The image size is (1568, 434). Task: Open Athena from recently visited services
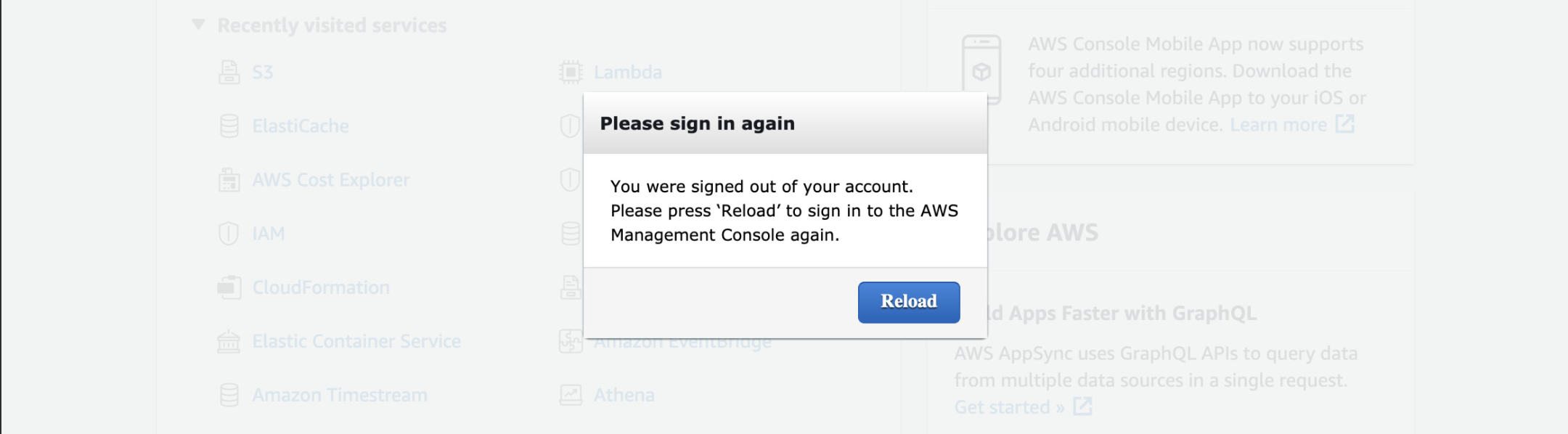625,395
